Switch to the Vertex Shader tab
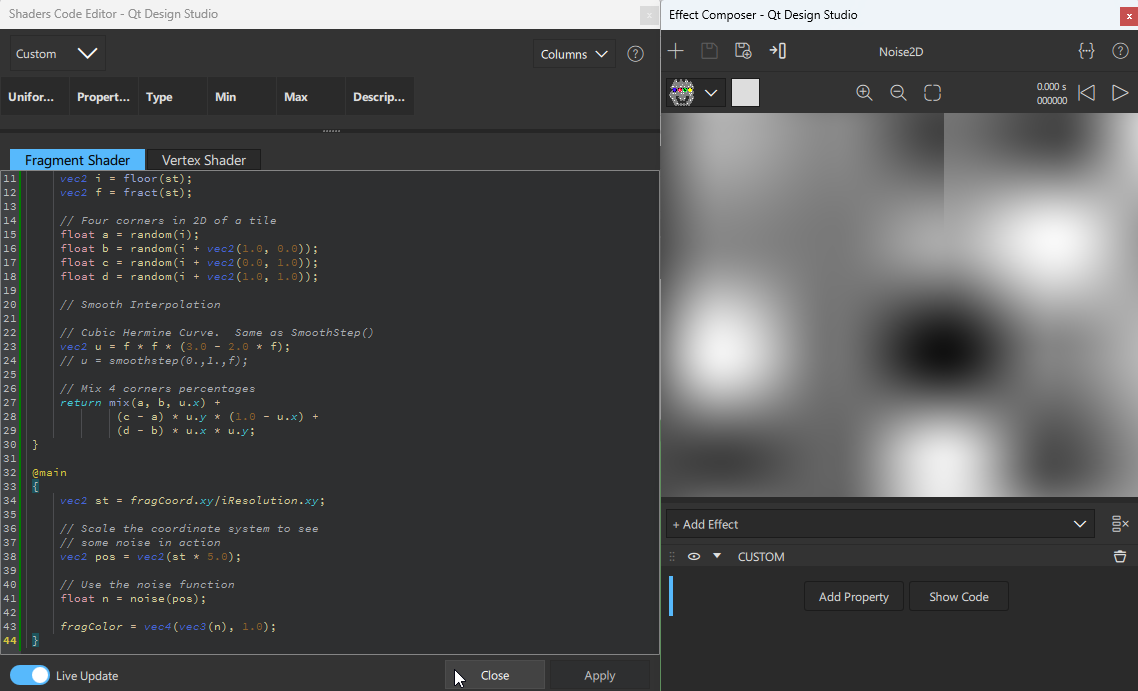 tap(203, 160)
